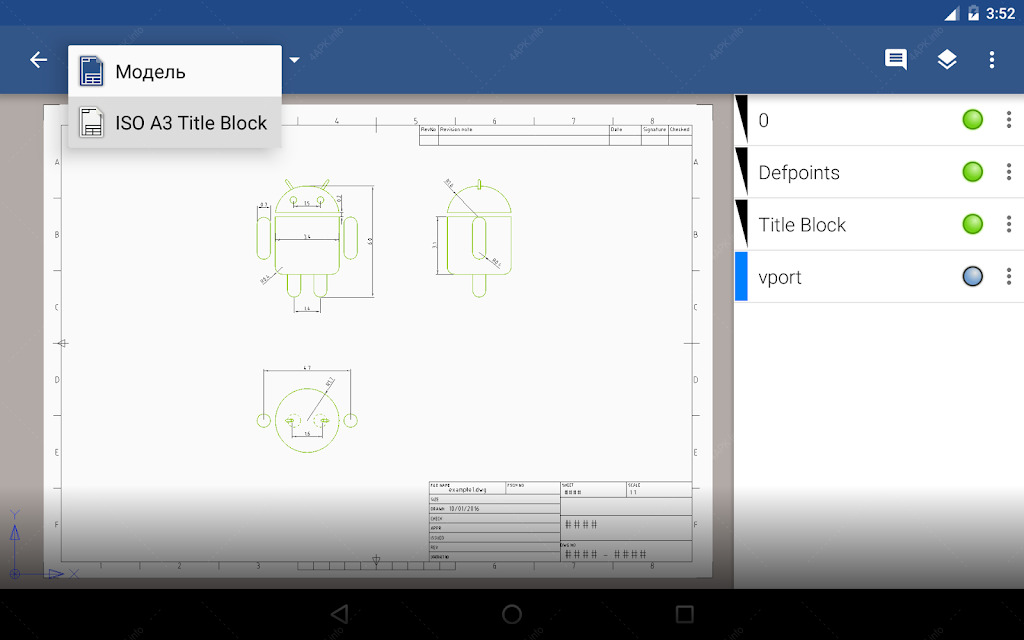The height and width of the screenshot is (640, 1024).
Task: Tap the Android navigation Back button
Action: (x=340, y=614)
